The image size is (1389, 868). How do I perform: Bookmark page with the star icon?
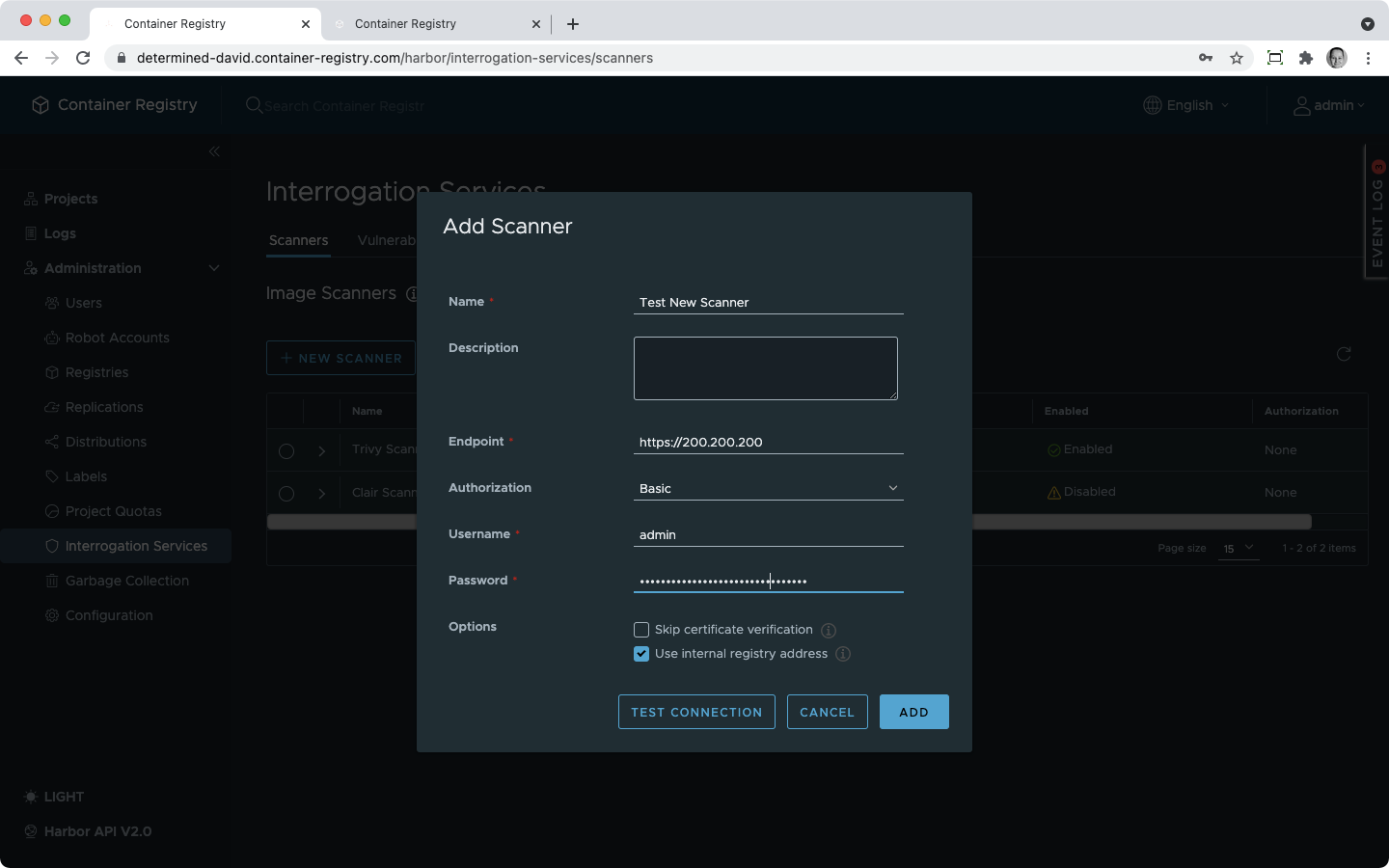pos(1237,58)
